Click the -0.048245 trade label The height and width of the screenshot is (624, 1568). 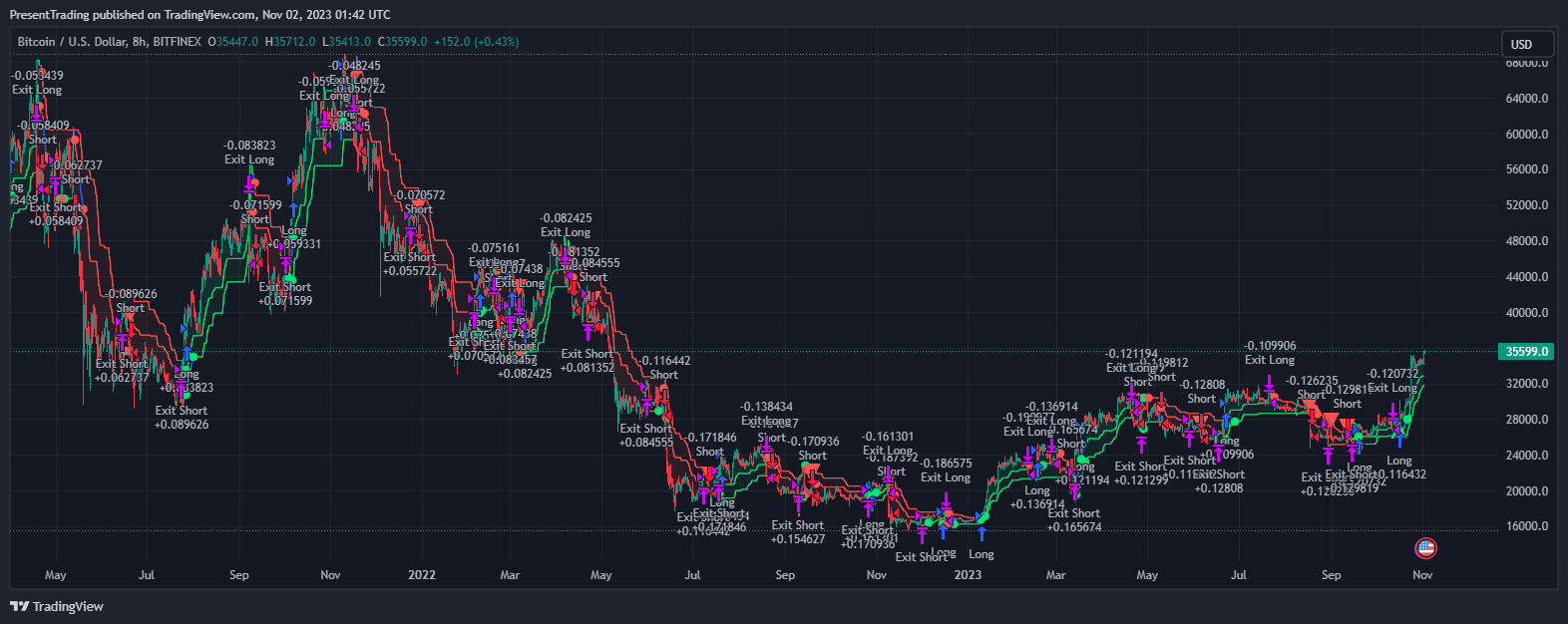coord(354,66)
